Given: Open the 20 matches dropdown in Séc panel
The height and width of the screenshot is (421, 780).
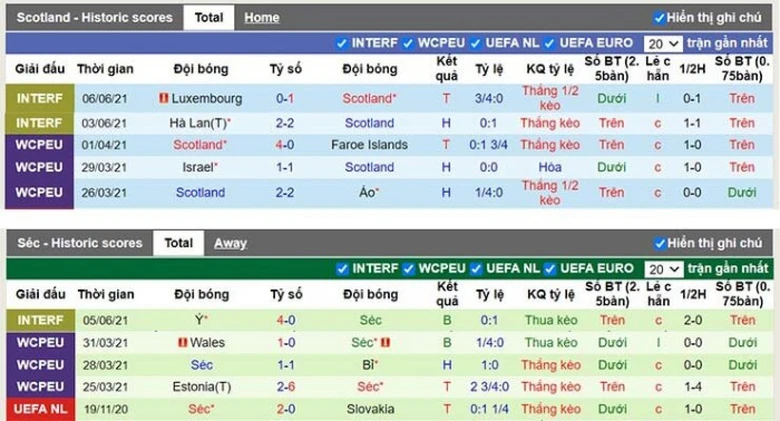Looking at the screenshot, I should click(x=663, y=269).
